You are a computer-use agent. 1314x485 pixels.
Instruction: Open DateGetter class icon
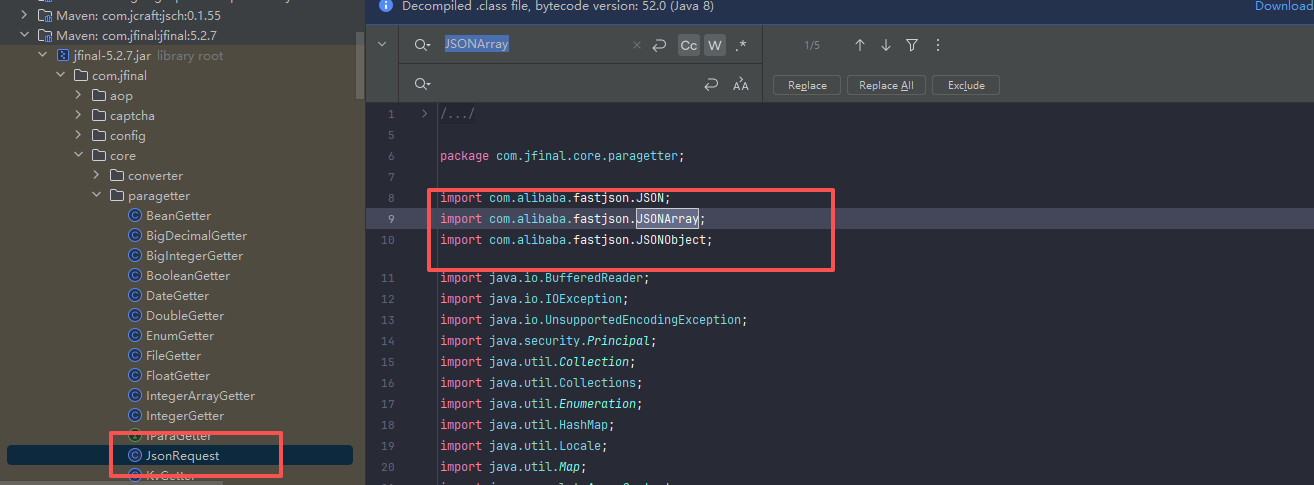coord(135,295)
